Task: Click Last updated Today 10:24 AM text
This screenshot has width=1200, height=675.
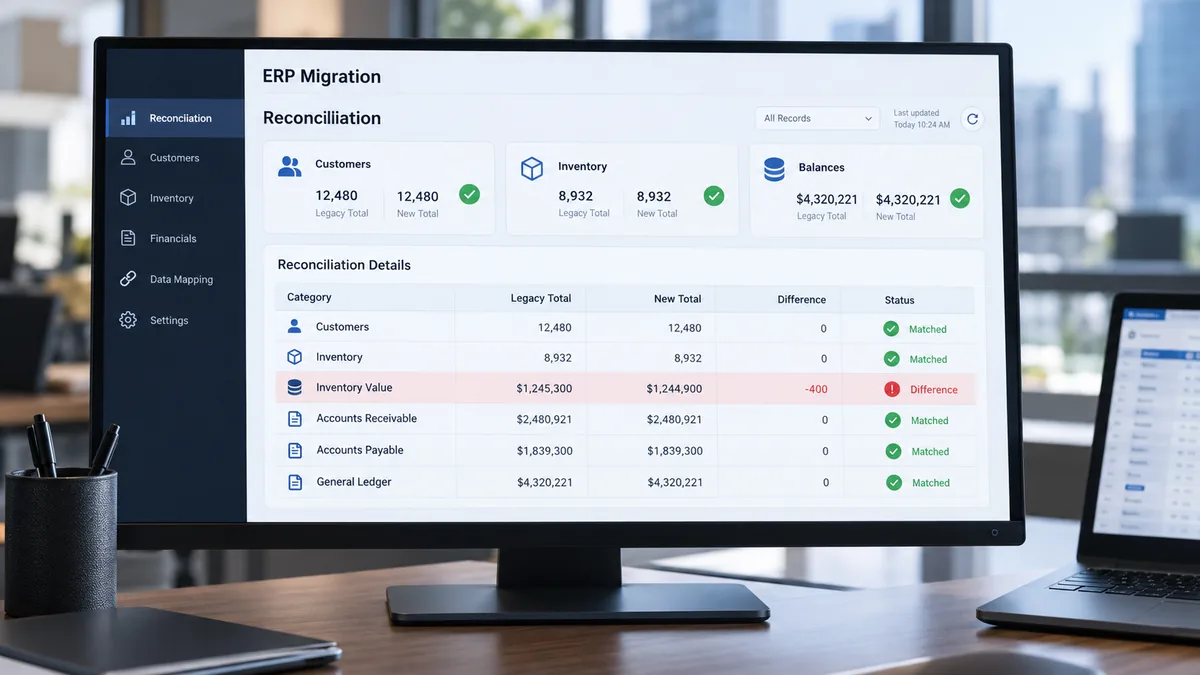Action: coord(921,119)
